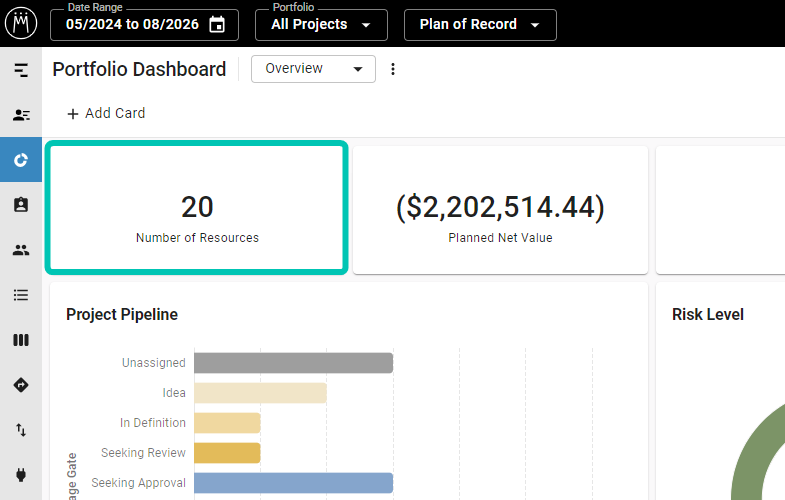Click the Seeking Review axis label
Viewport: 785px width, 500px height.
click(143, 452)
